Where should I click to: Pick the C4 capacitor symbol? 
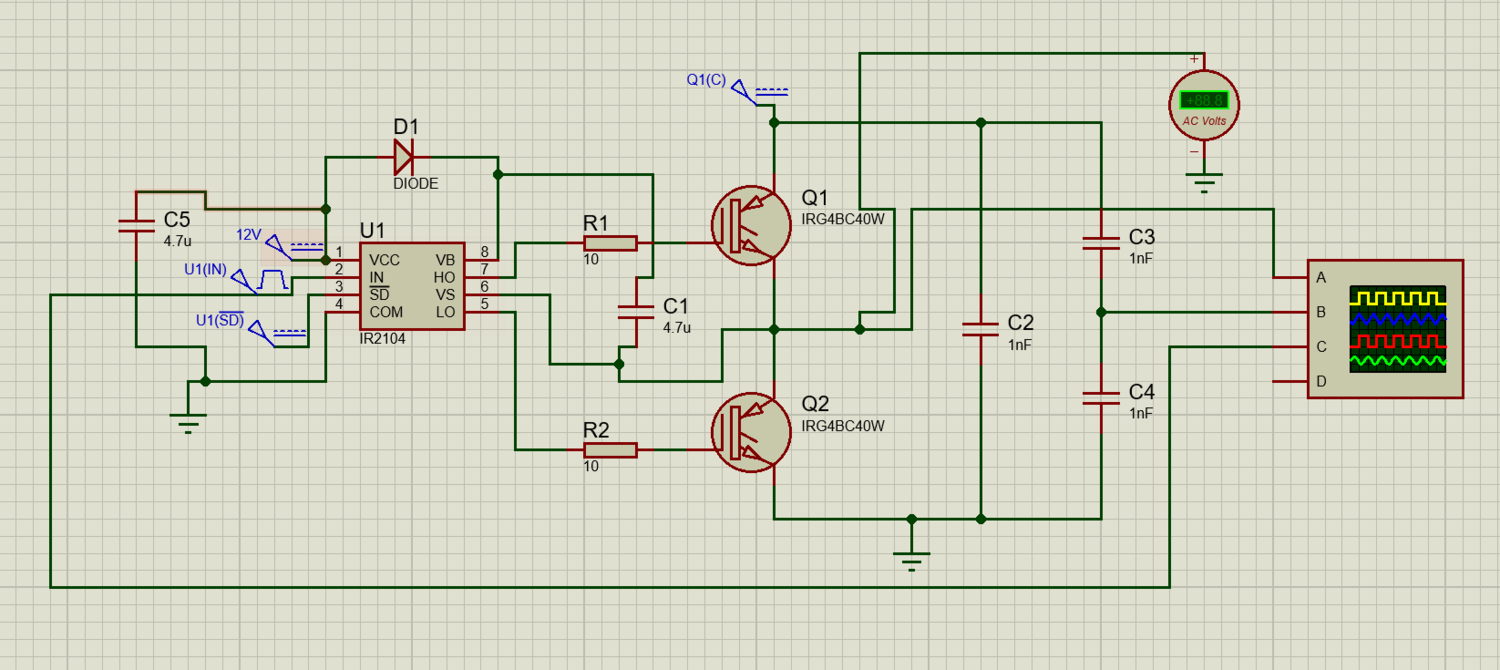pyautogui.click(x=1101, y=398)
